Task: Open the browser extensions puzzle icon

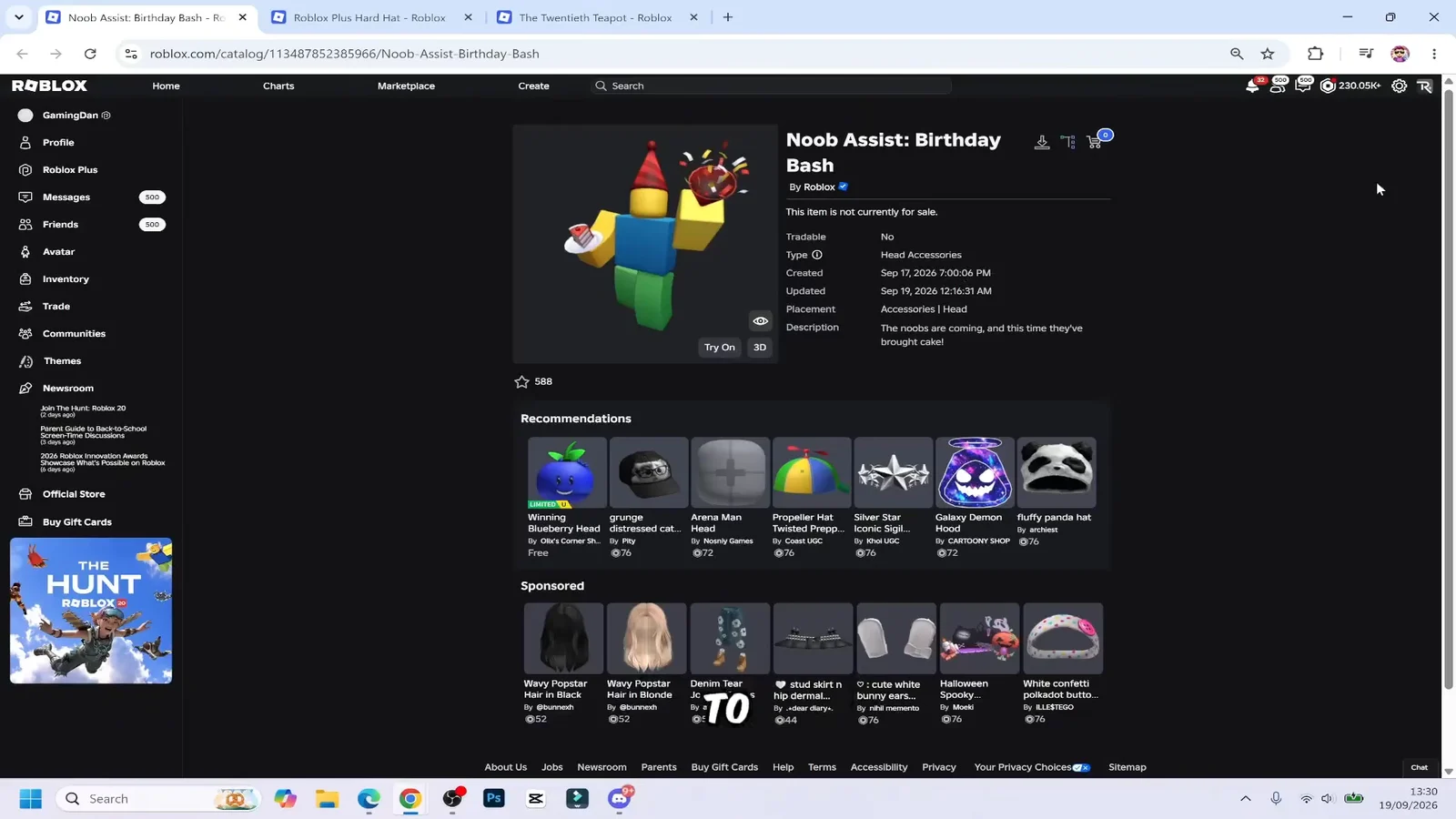Action: pos(1315,54)
